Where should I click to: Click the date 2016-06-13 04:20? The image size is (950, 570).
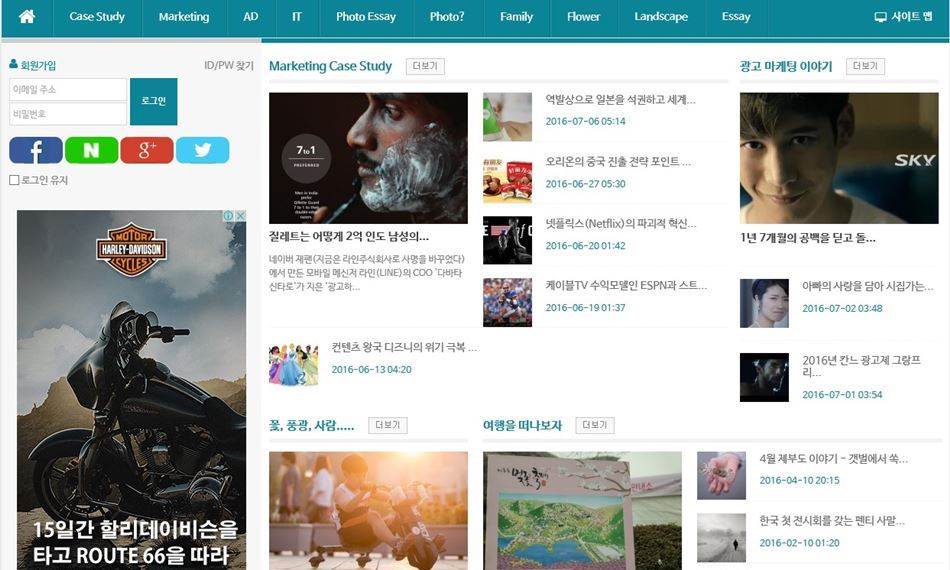(371, 370)
